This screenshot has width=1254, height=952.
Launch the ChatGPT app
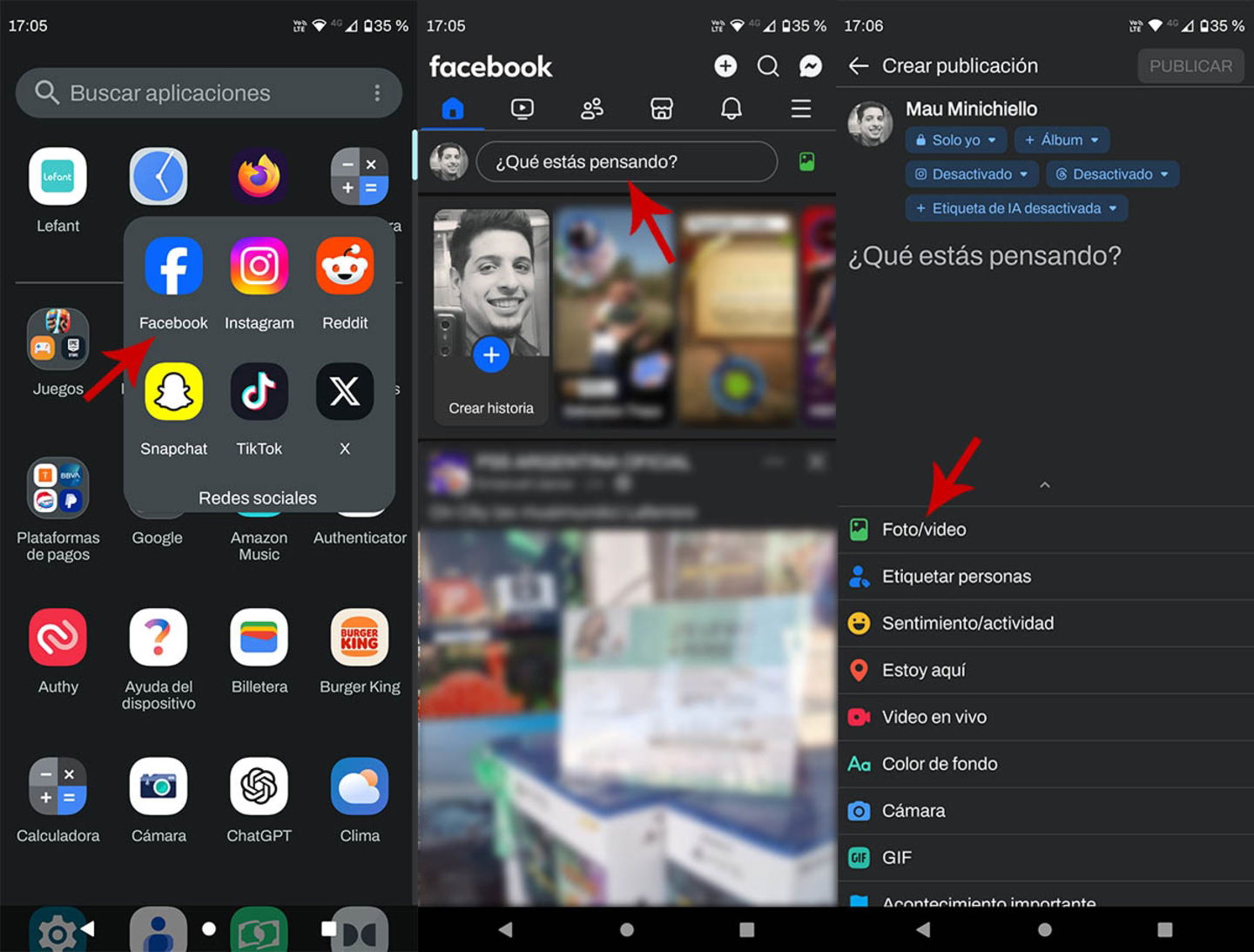259,786
